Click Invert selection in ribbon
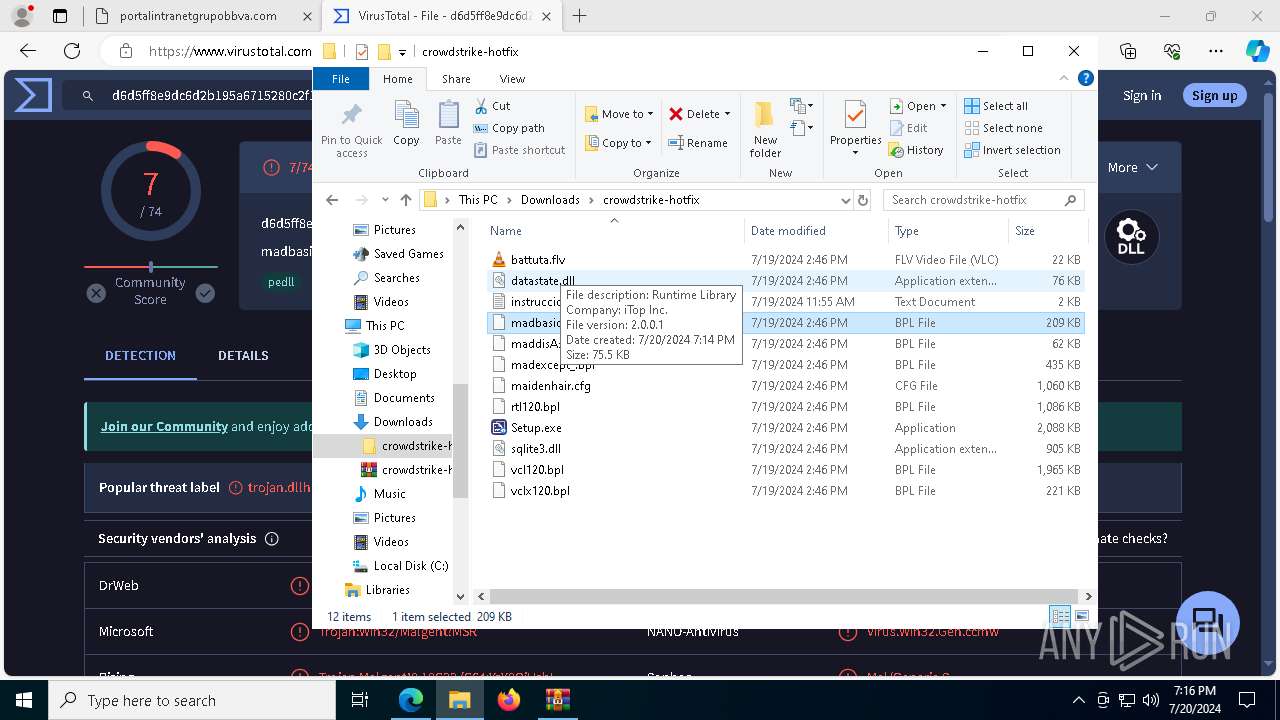This screenshot has width=1280, height=720. point(1012,150)
